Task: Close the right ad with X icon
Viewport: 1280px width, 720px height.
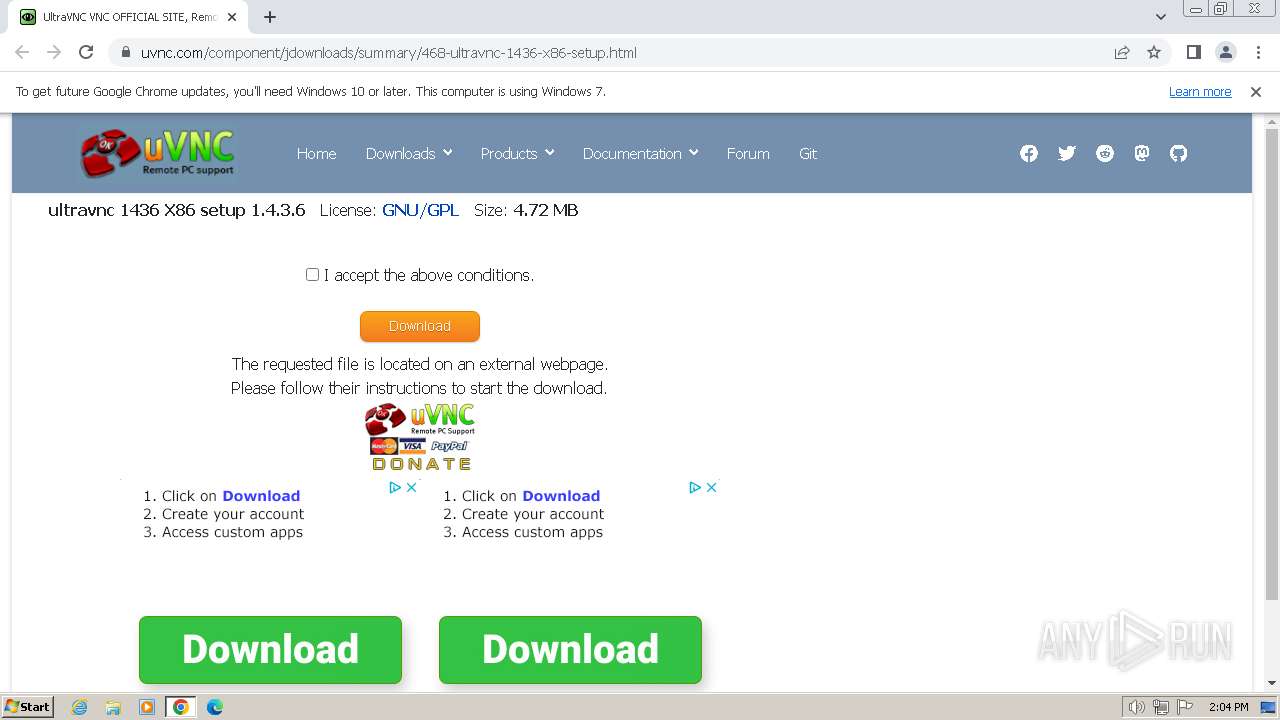Action: pos(711,488)
